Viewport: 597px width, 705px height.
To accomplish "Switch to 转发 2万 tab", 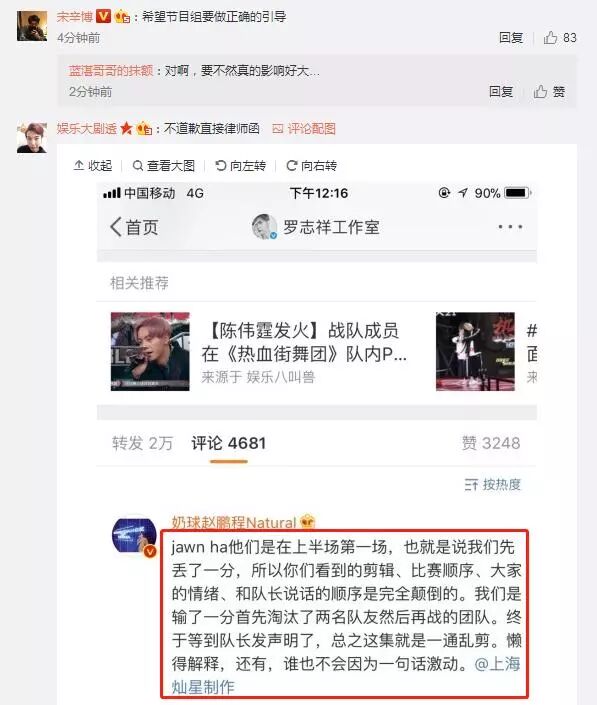I will tap(143, 443).
